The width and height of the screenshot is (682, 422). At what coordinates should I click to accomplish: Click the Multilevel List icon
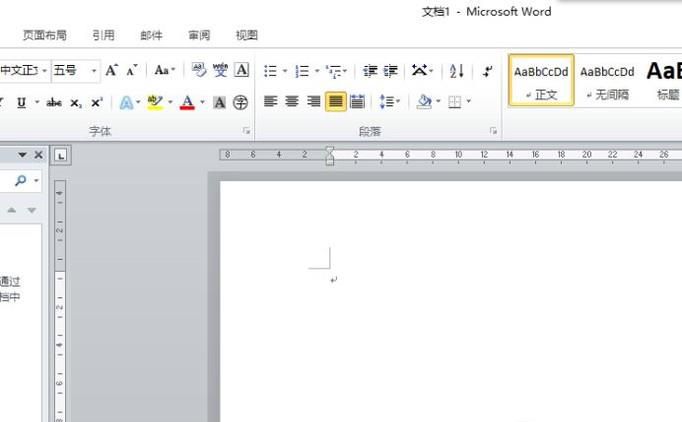[x=336, y=71]
